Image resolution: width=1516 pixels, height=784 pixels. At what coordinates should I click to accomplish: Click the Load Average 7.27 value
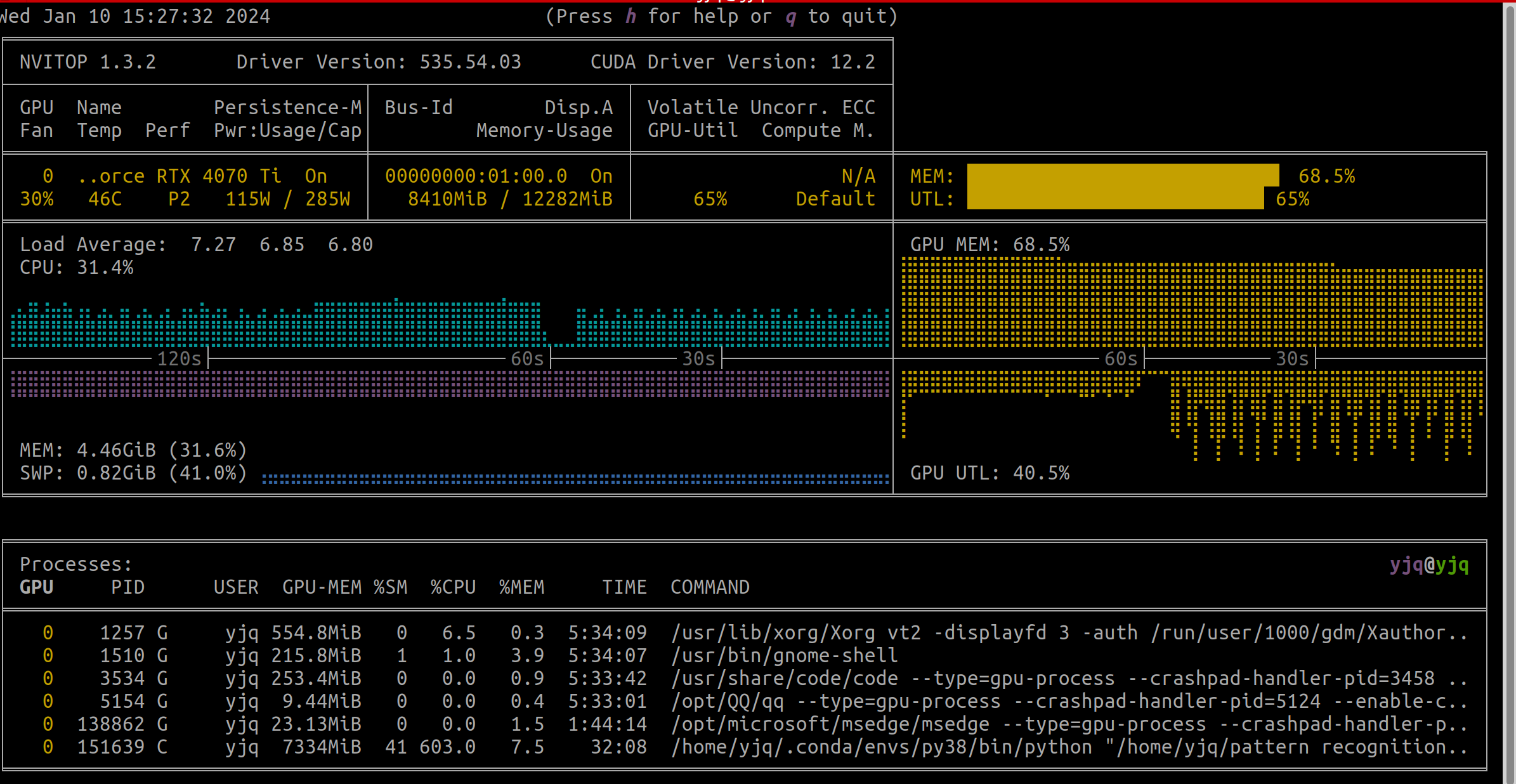click(x=213, y=244)
